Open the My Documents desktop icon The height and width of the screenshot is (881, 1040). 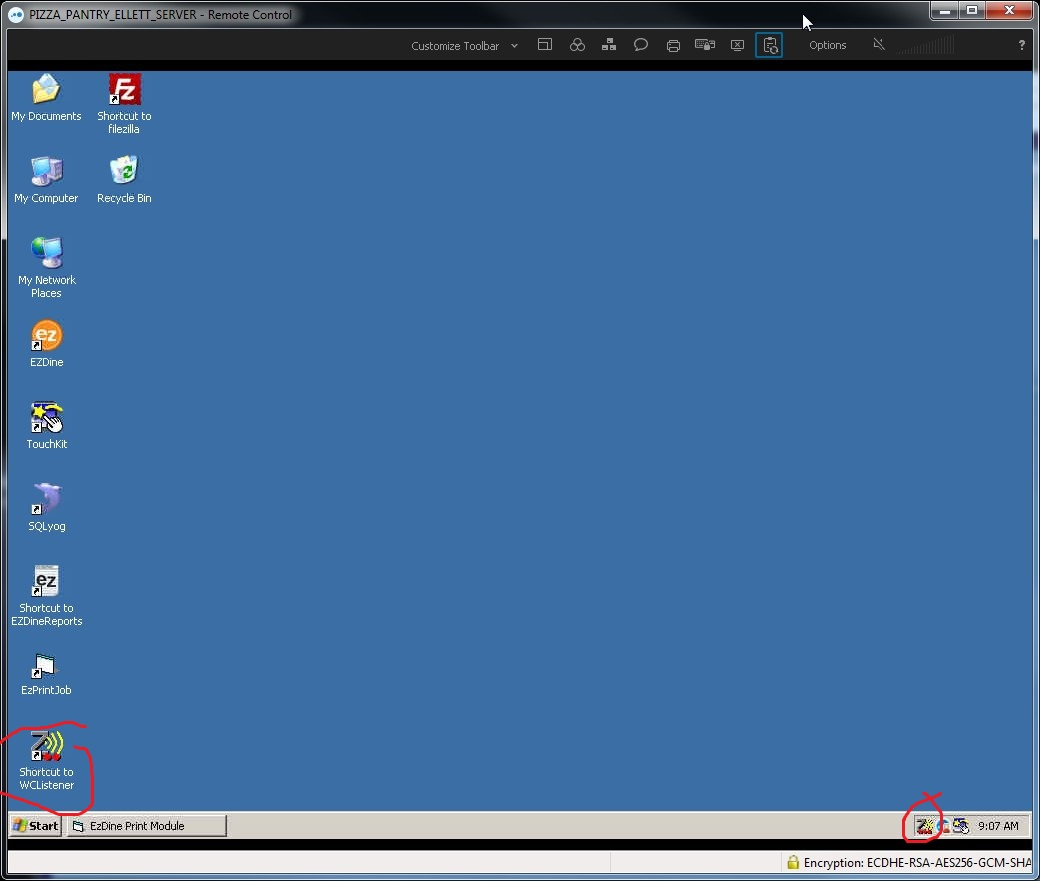tap(46, 98)
